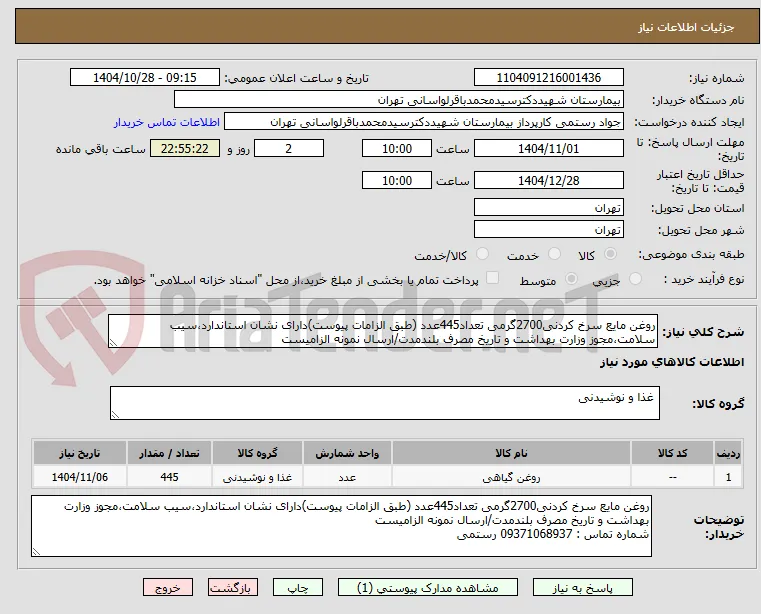Click the remaining time field 22:55:22
The width and height of the screenshot is (761, 614).
tap(185, 148)
